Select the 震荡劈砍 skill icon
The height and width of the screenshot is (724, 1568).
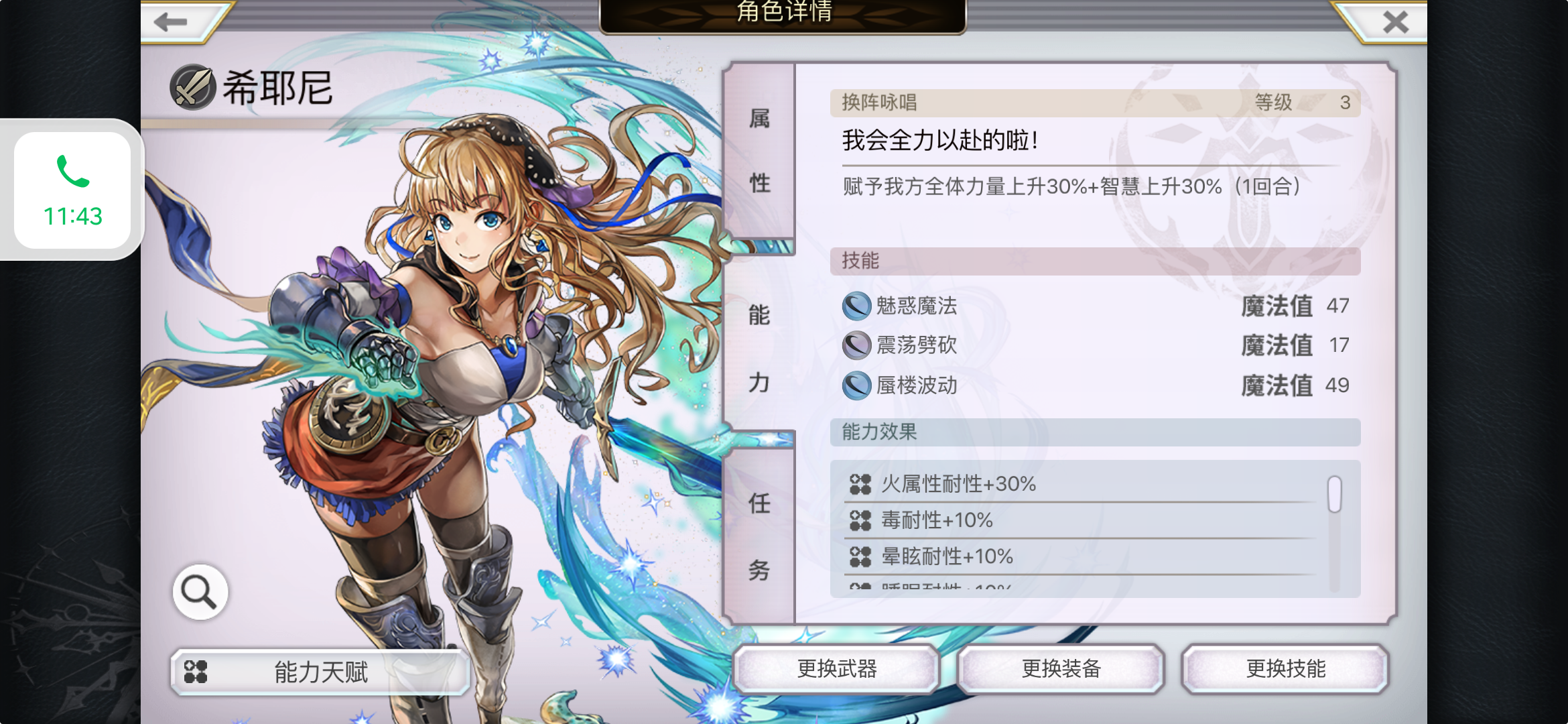856,345
